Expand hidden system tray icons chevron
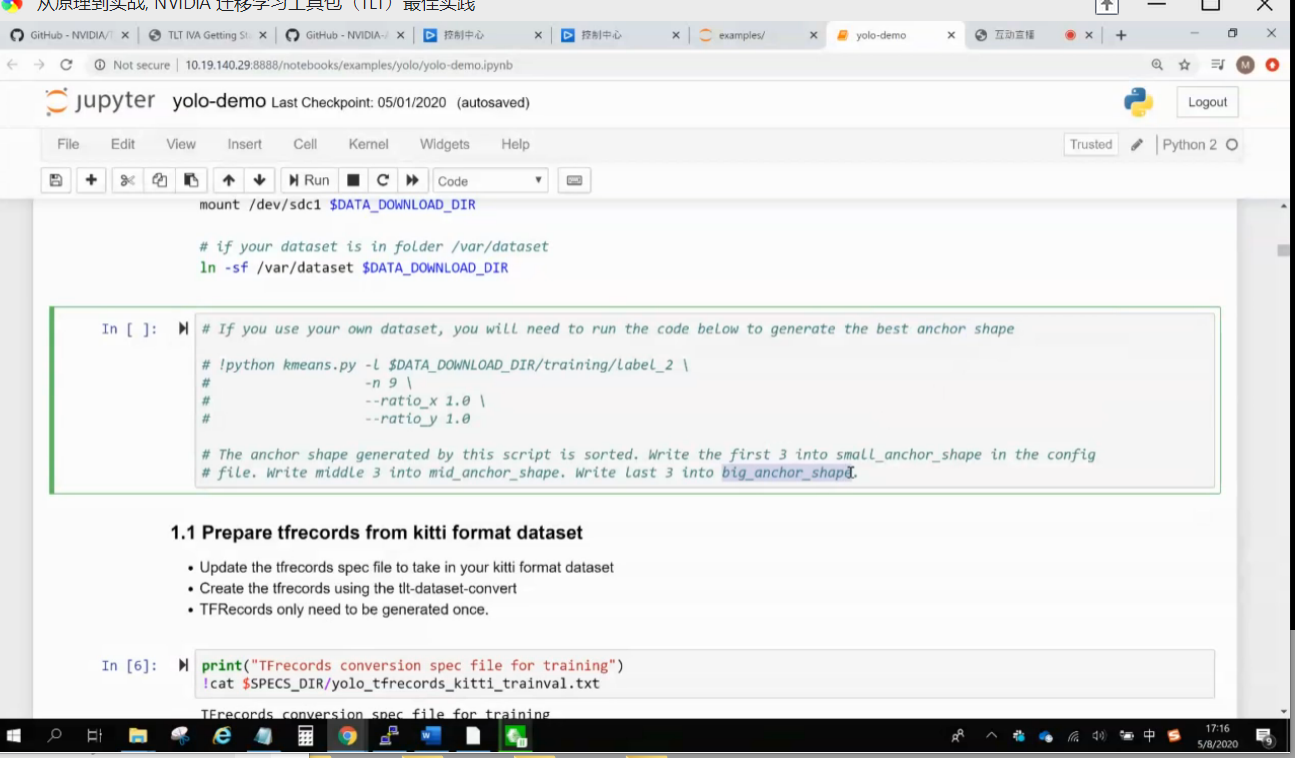 (x=992, y=736)
